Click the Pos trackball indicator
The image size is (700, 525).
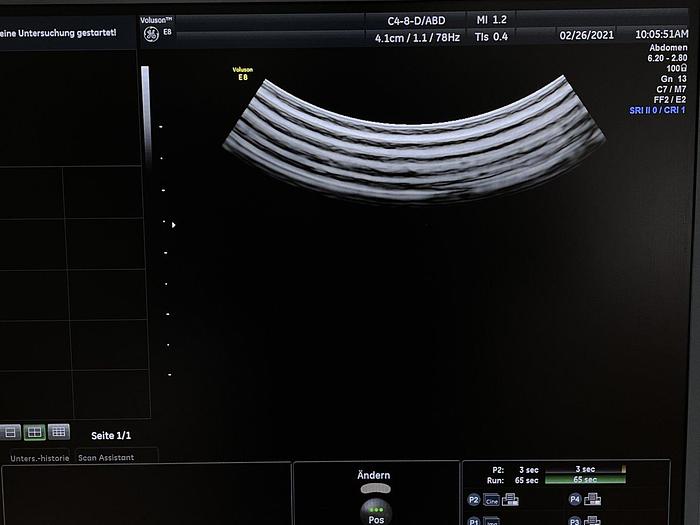click(x=376, y=512)
